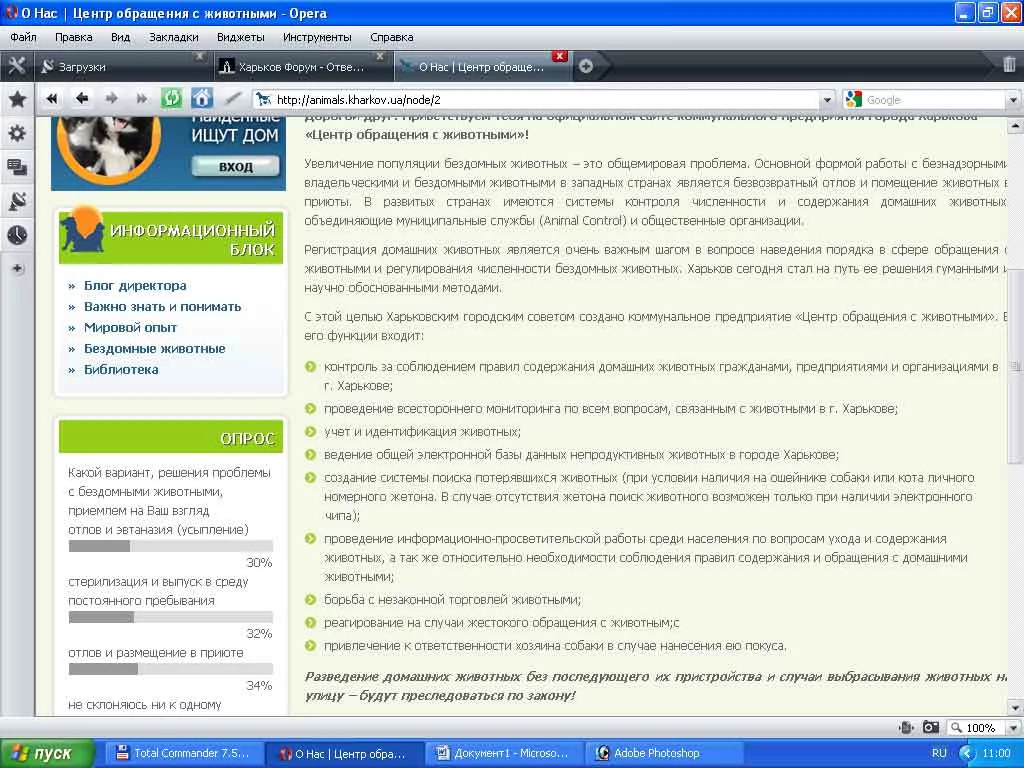Open the Закладки menu

point(174,37)
